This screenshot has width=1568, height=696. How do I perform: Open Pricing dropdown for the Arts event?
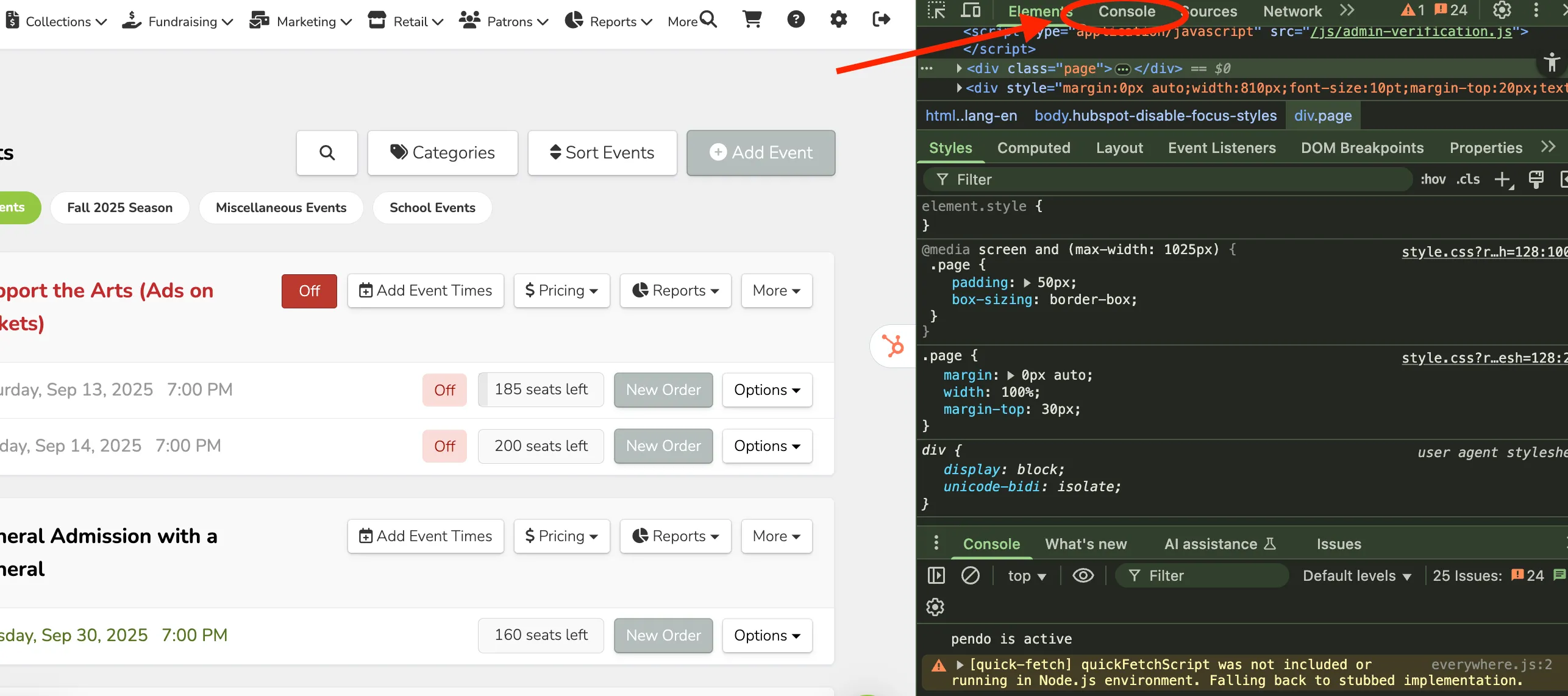pos(561,291)
